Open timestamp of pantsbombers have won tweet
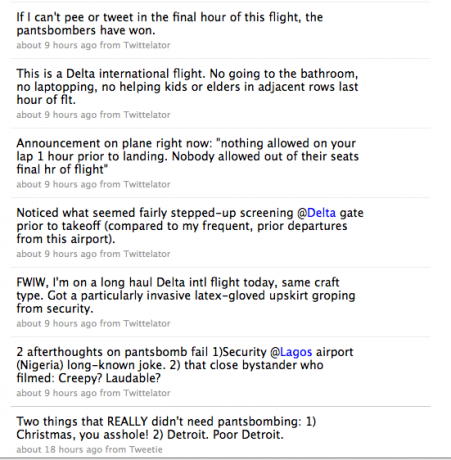The height and width of the screenshot is (460, 451). [57, 45]
